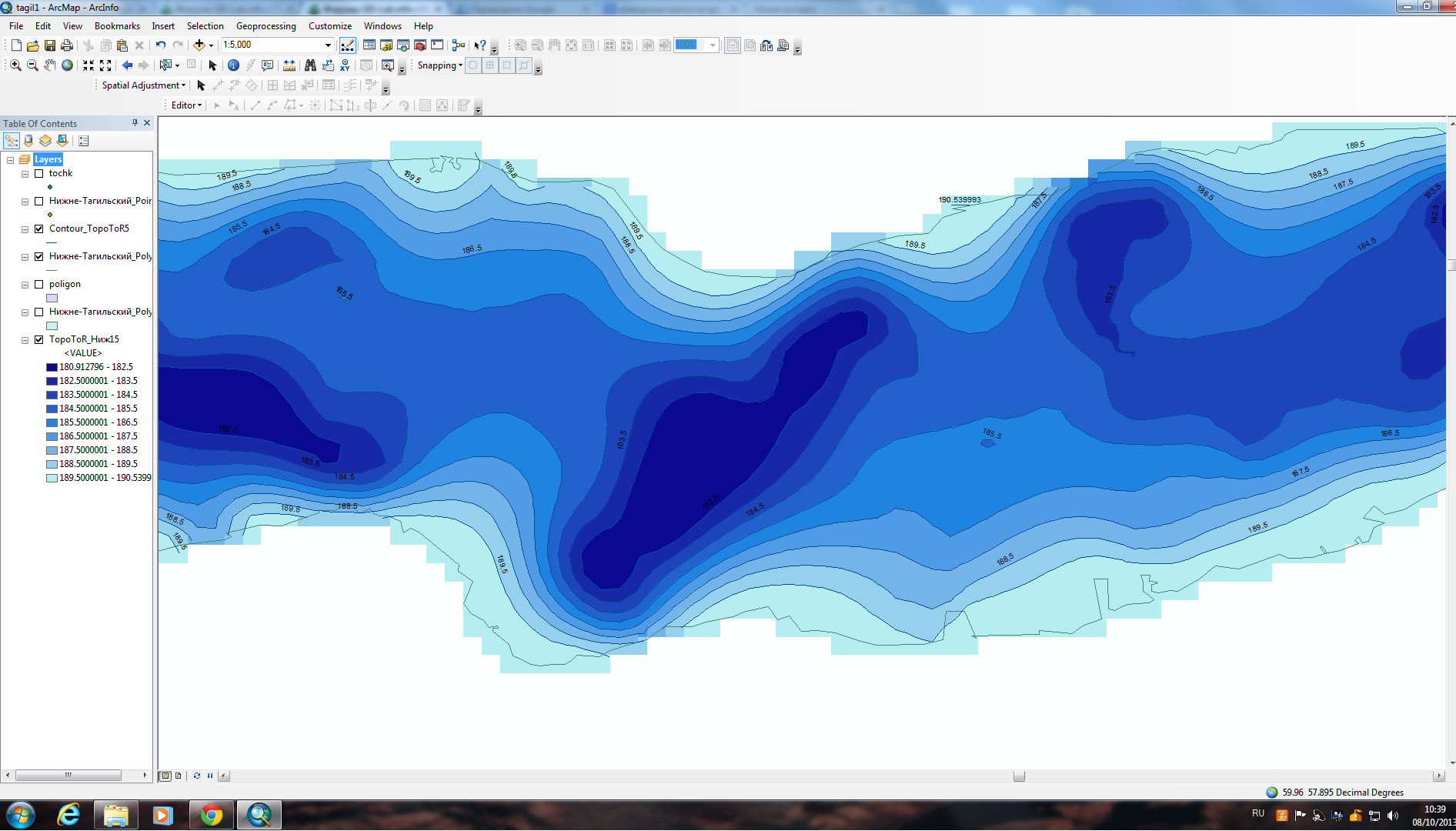
Task: Open the Measure ruler tool
Action: [x=289, y=65]
